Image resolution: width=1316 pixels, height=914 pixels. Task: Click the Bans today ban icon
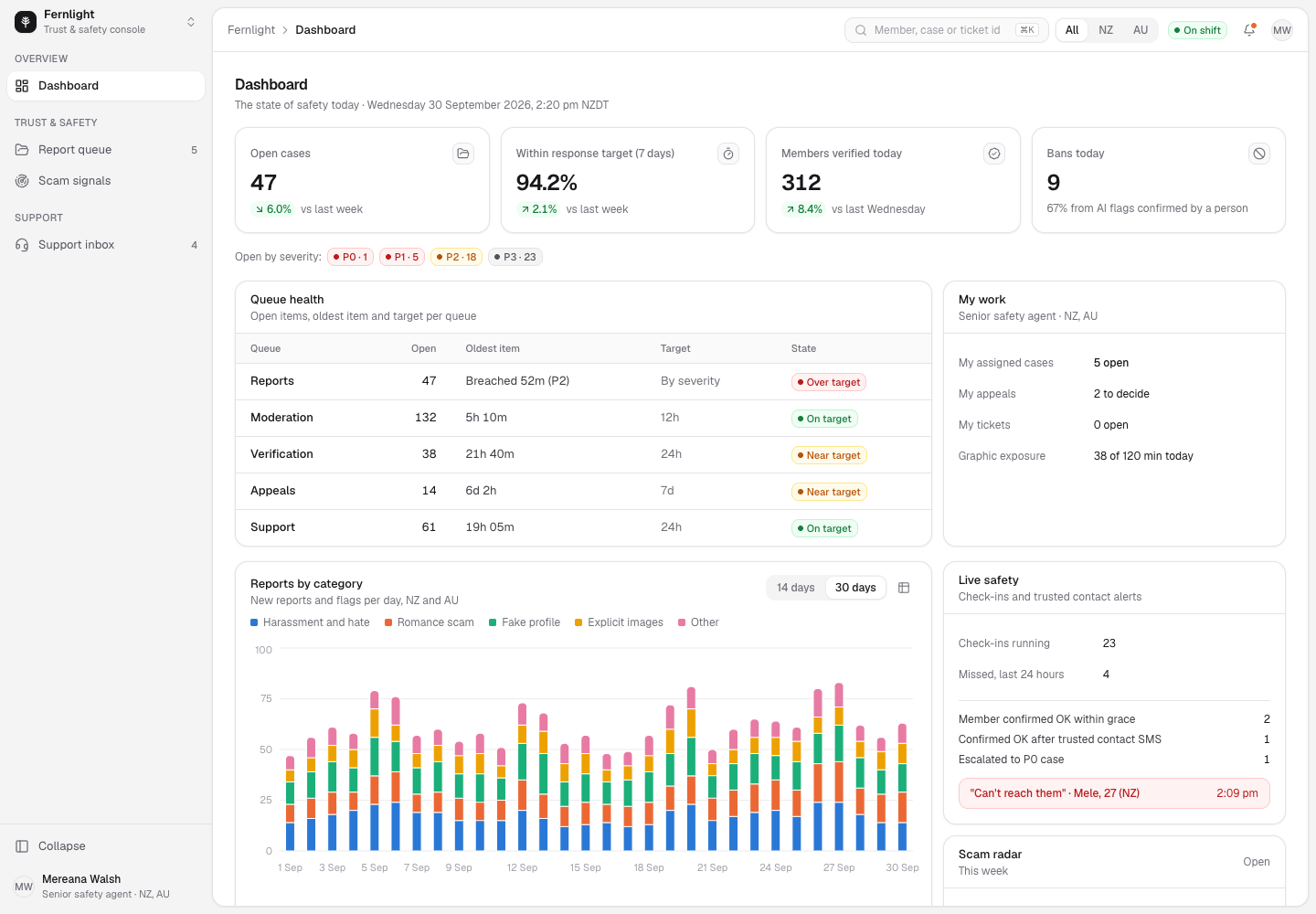(x=1259, y=154)
